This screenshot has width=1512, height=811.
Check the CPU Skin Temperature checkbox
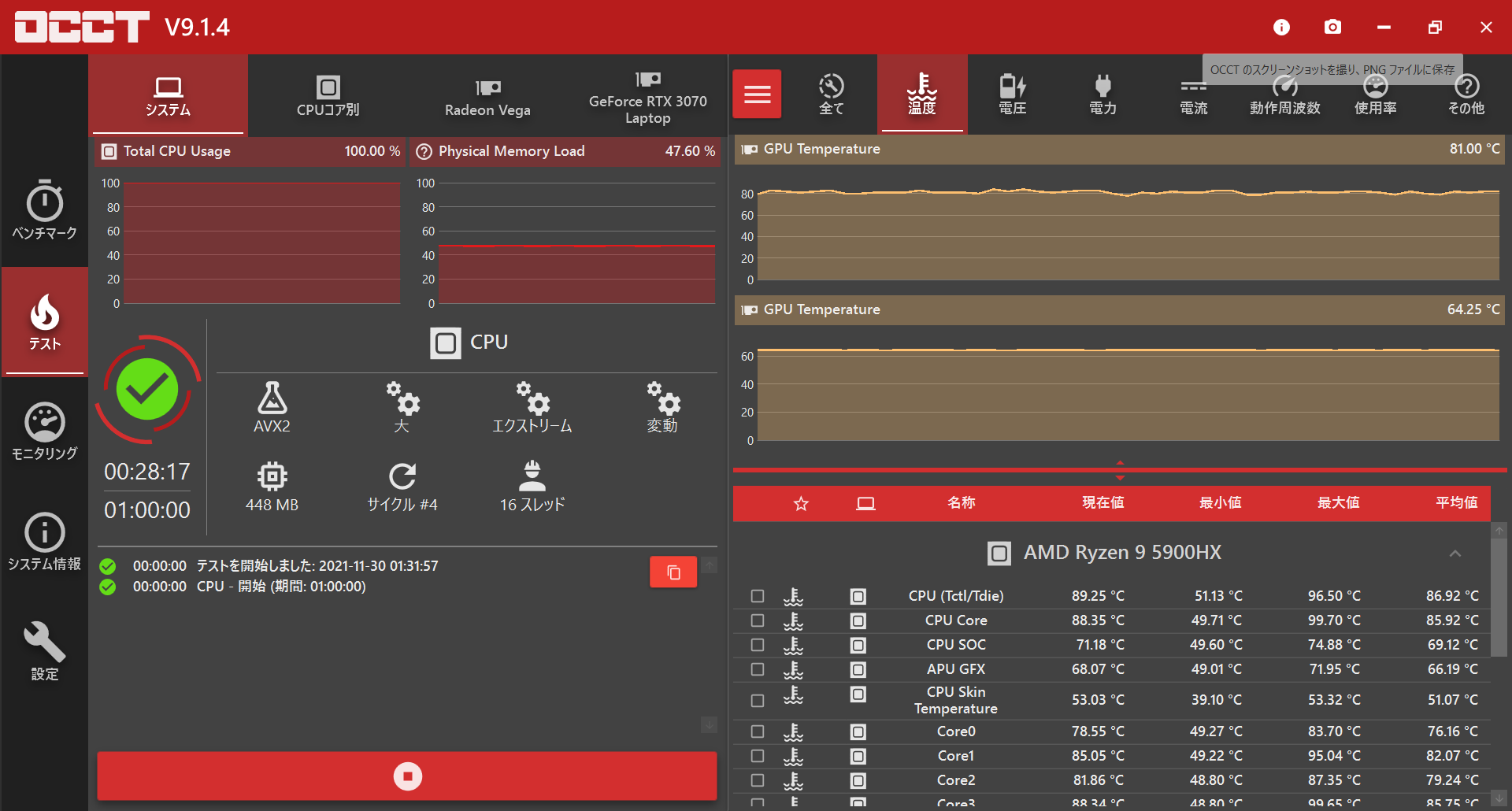(x=758, y=700)
